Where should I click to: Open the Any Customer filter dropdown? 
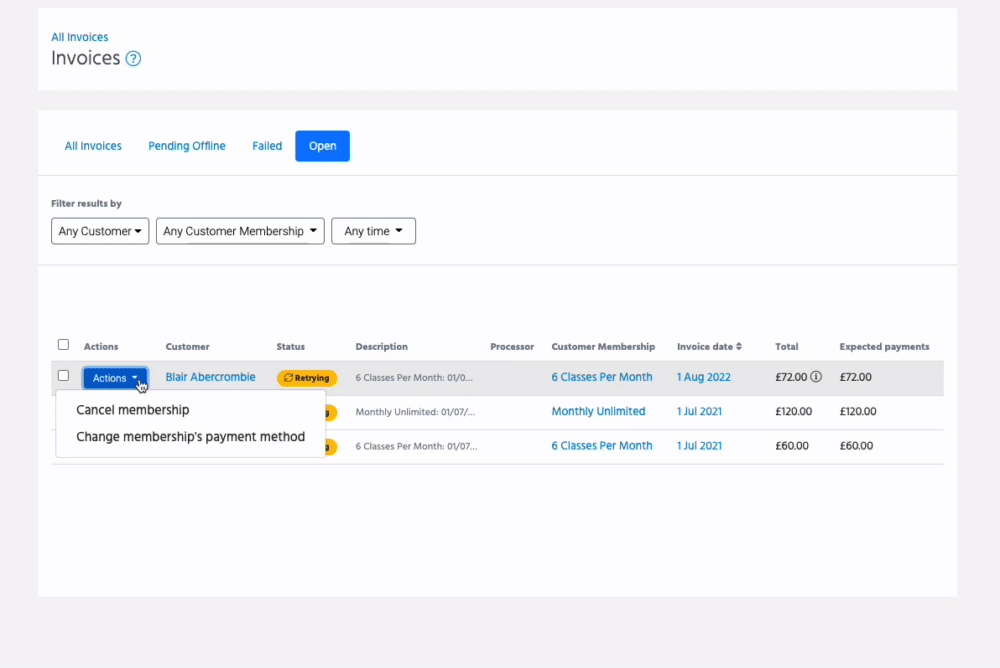[100, 231]
